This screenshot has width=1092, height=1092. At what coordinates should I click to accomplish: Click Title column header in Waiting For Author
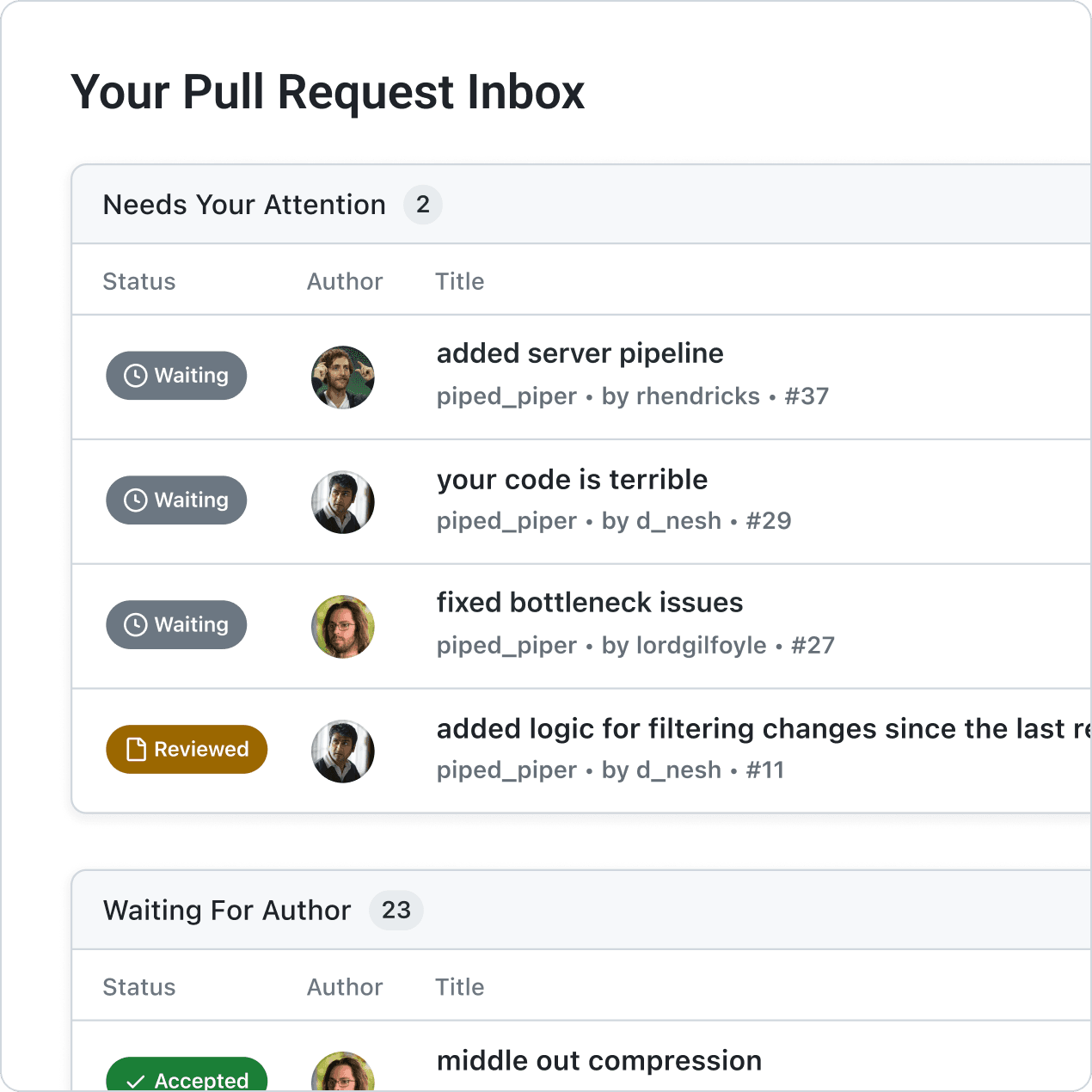(x=460, y=987)
